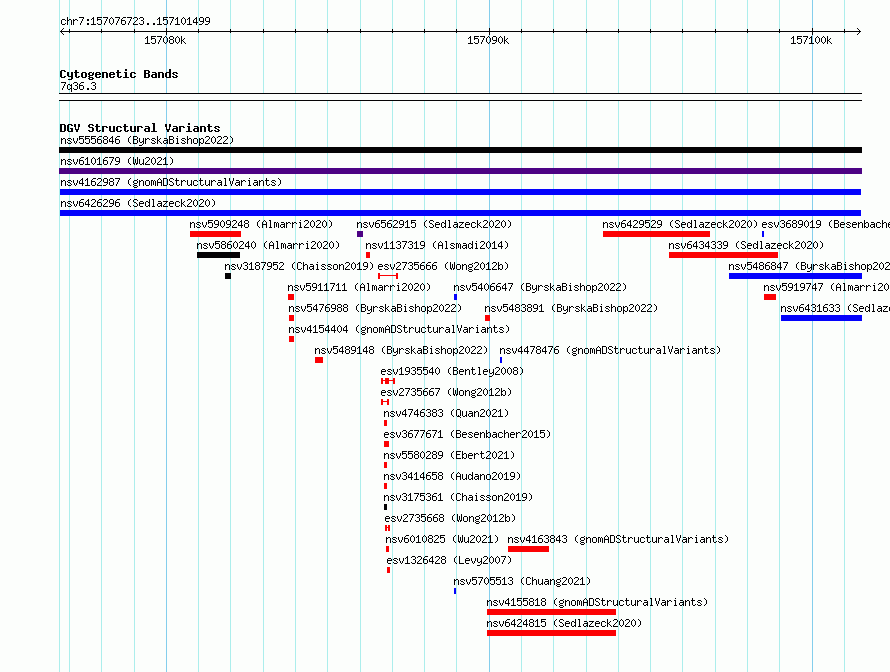Viewport: 890px width, 672px height.
Task: Open nsv5705513 (Chuang2021) label
Action: tap(522, 581)
